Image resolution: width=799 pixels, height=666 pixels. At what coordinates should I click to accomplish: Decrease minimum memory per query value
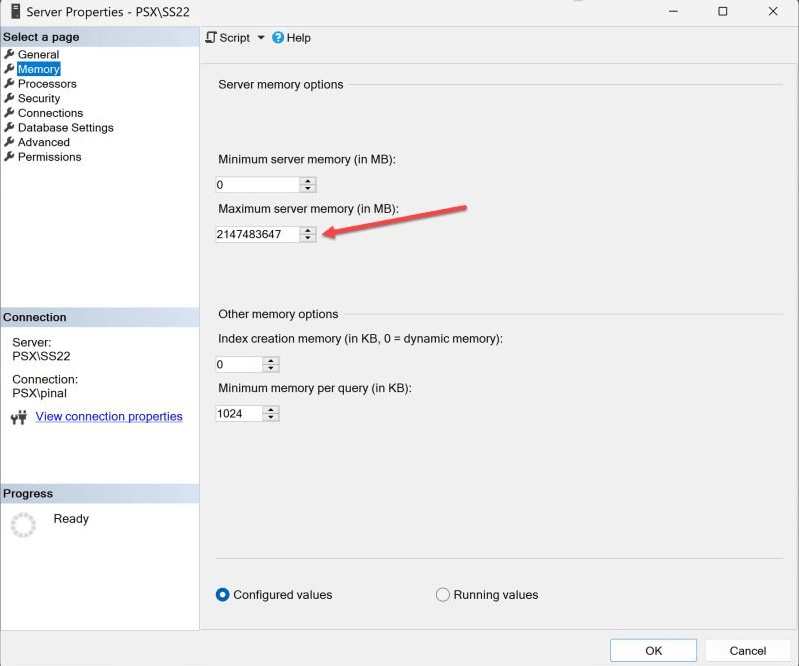coord(271,417)
